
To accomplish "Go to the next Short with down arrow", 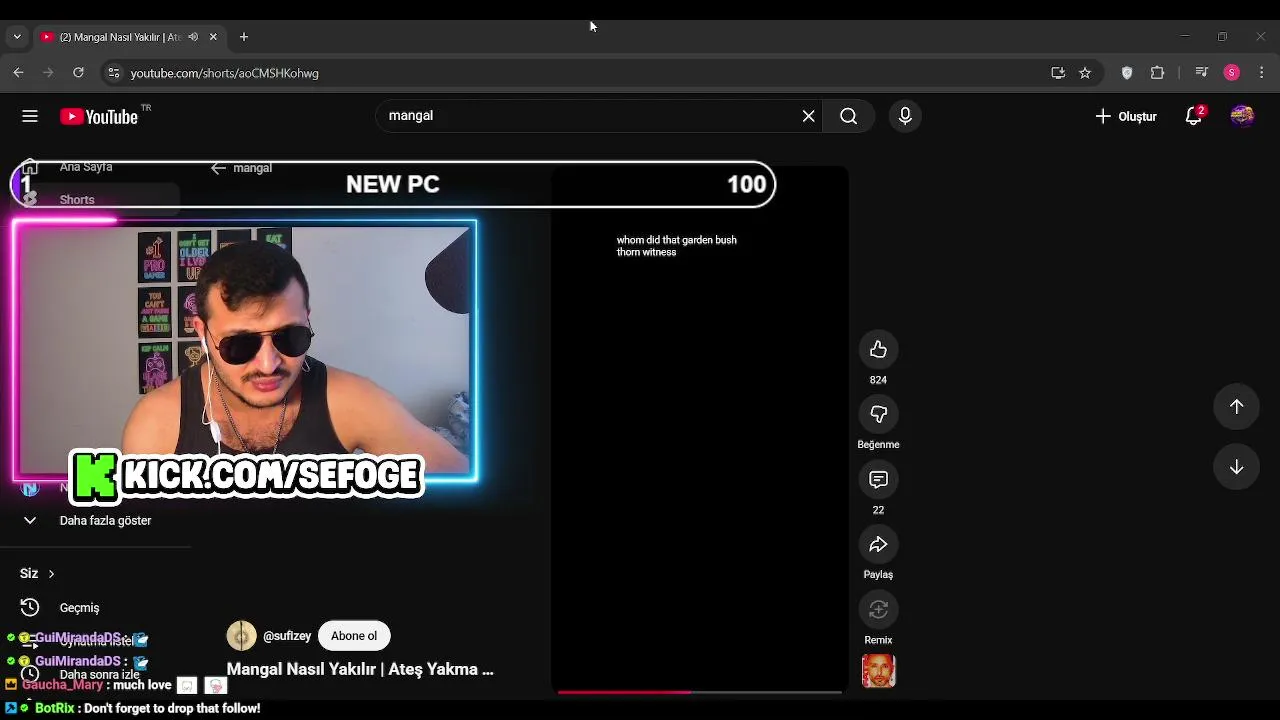I will tap(1236, 467).
